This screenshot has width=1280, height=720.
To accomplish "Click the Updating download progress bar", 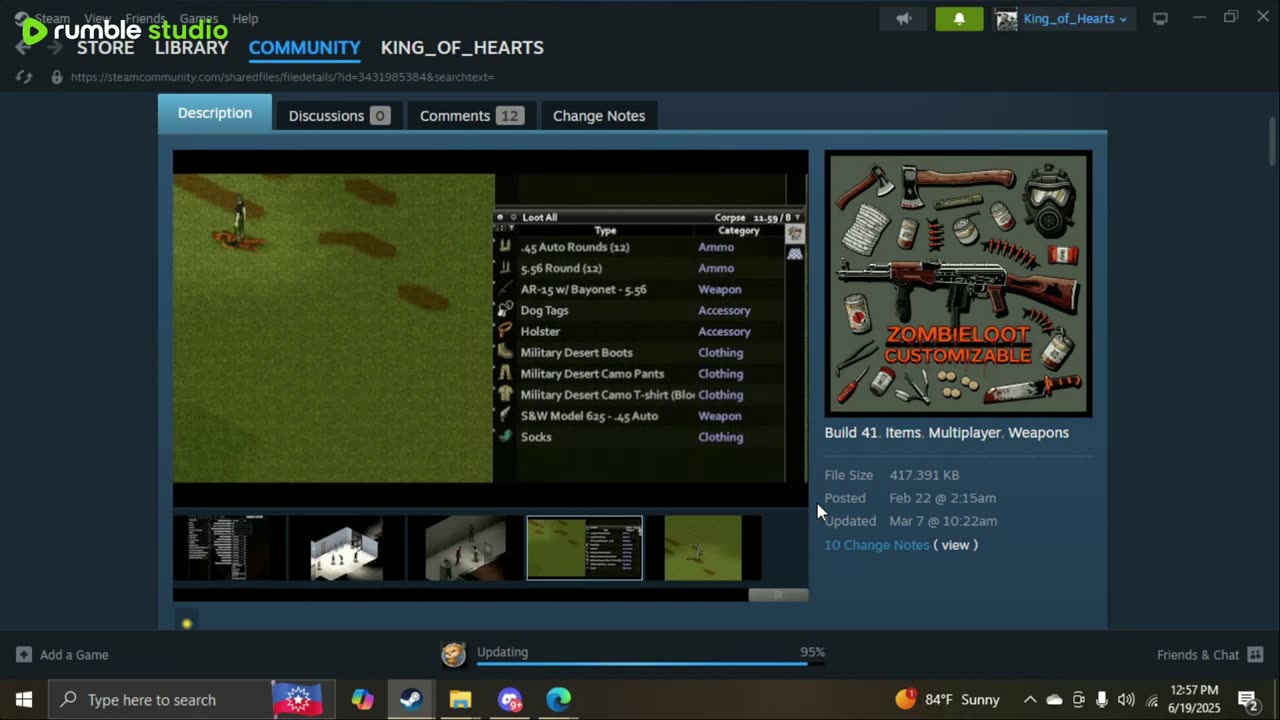I will coord(650,663).
